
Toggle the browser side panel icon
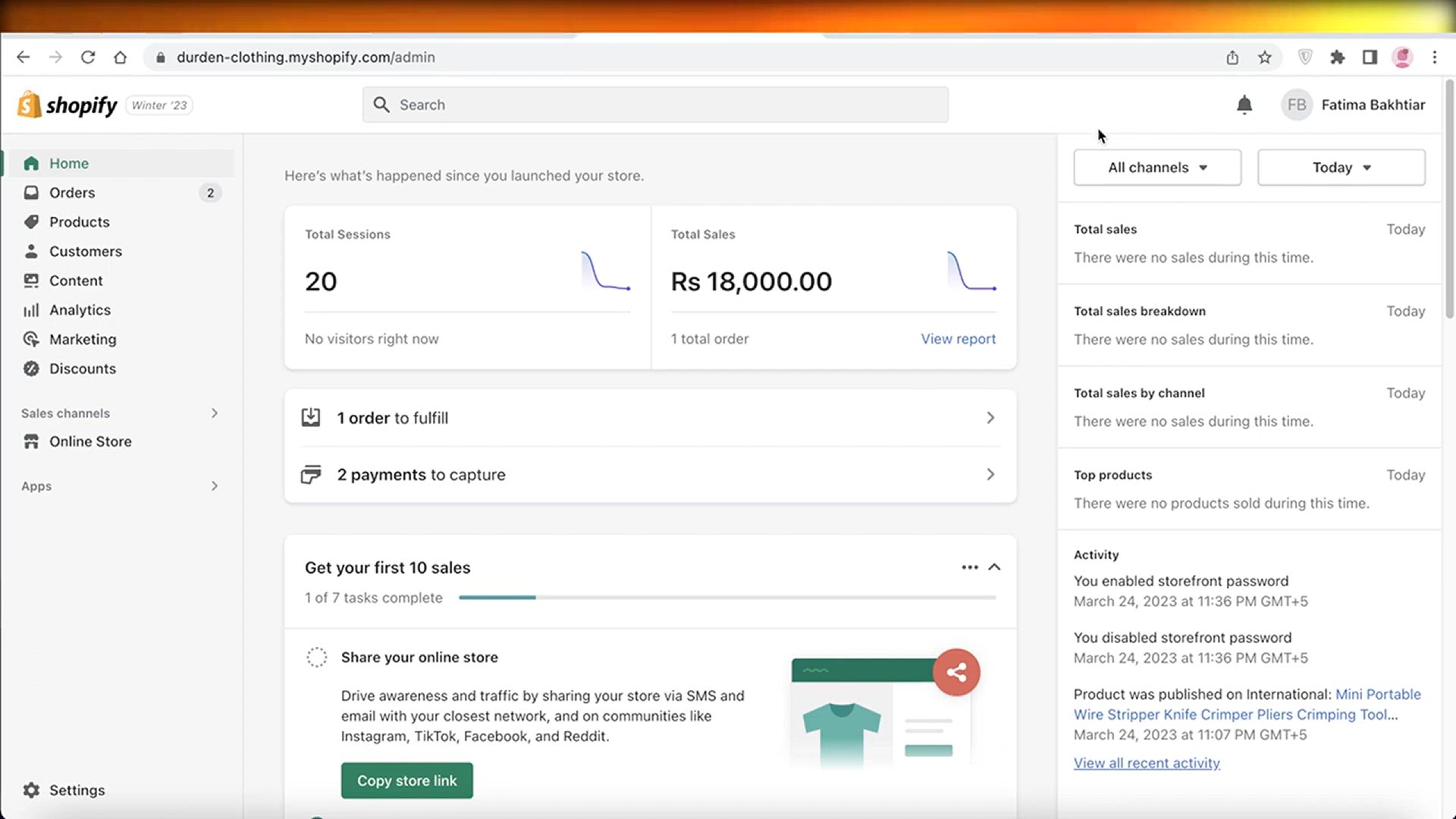tap(1370, 57)
